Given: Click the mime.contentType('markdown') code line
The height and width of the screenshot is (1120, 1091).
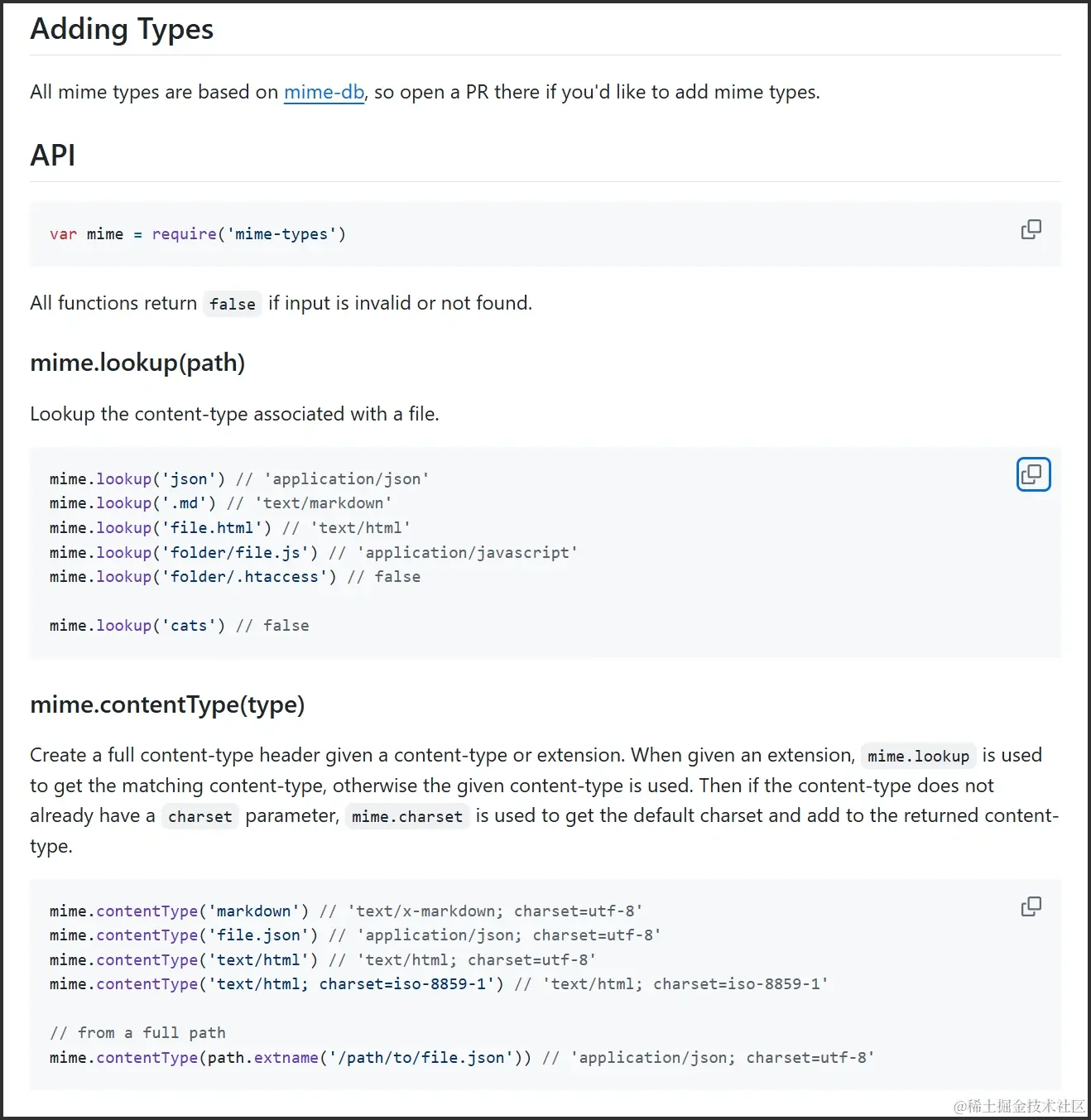Looking at the screenshot, I should [345, 911].
